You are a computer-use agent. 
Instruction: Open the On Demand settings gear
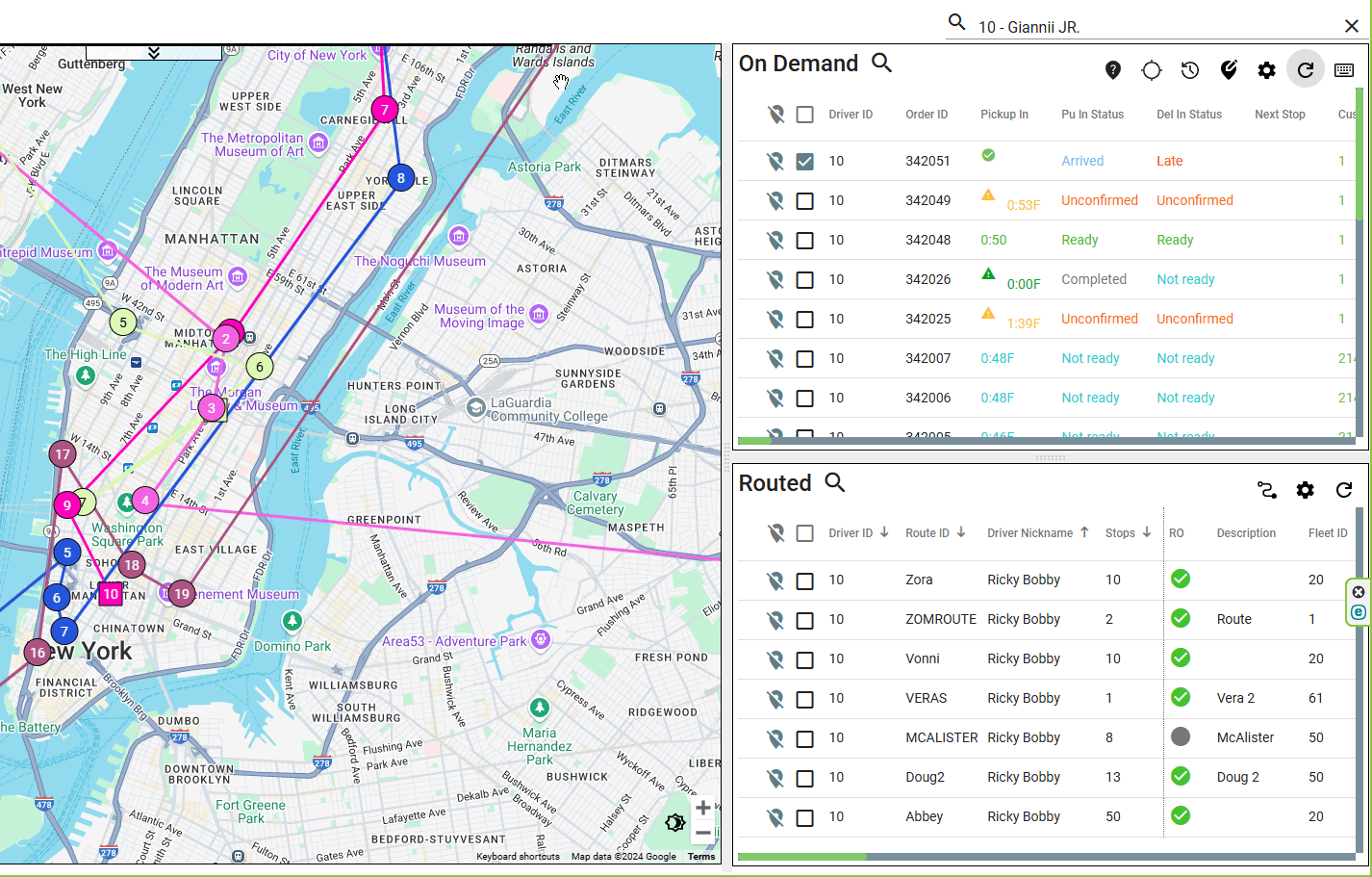pyautogui.click(x=1266, y=69)
